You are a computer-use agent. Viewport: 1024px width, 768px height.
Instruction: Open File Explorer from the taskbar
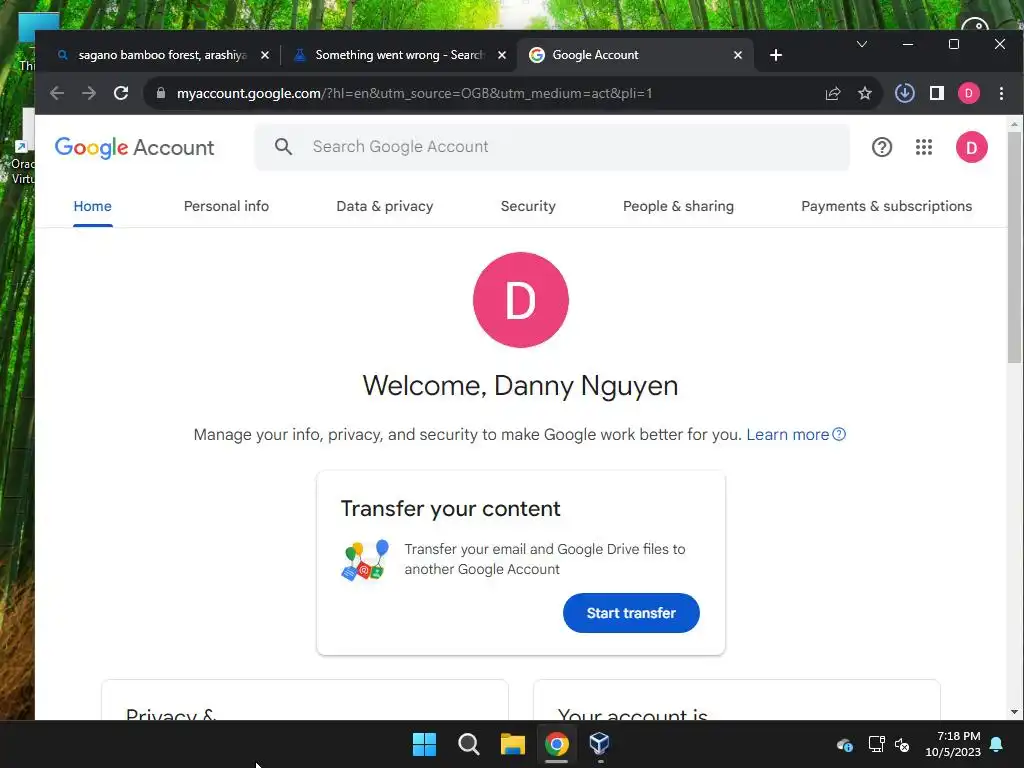point(513,744)
